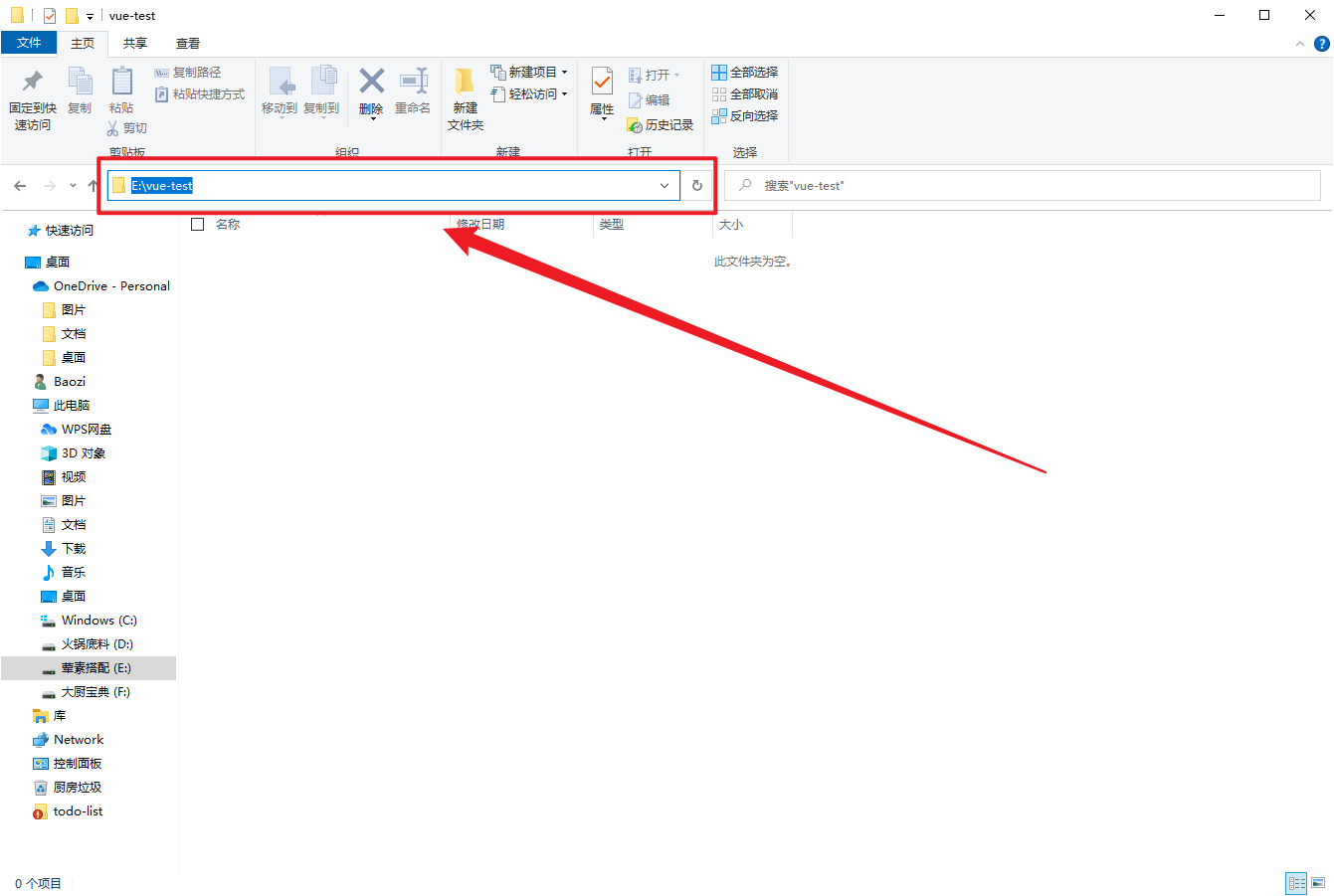This screenshot has height=896, width=1334.
Task: Click the address bar path E:\vue-test
Action: click(x=162, y=186)
